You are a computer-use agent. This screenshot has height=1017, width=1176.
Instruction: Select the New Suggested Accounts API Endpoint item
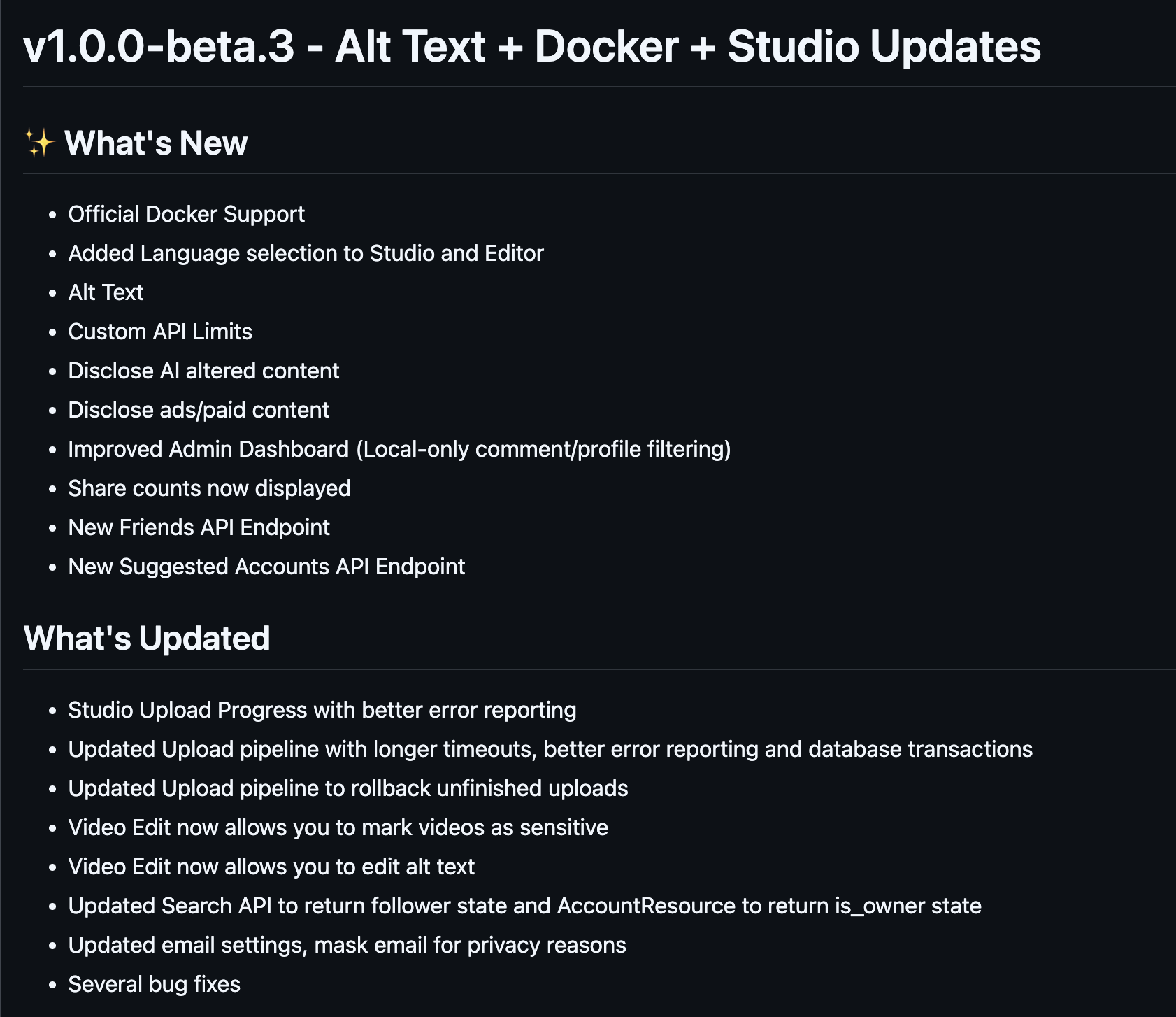tap(266, 567)
